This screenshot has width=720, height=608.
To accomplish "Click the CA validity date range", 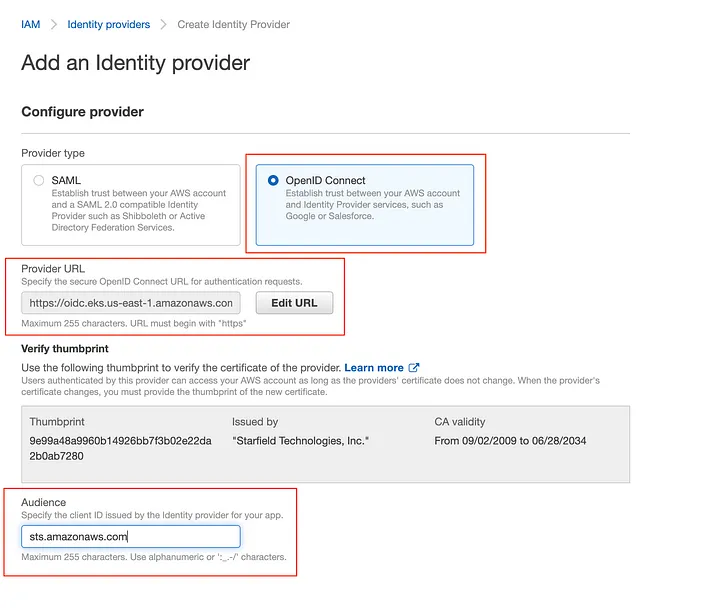I will click(x=510, y=441).
